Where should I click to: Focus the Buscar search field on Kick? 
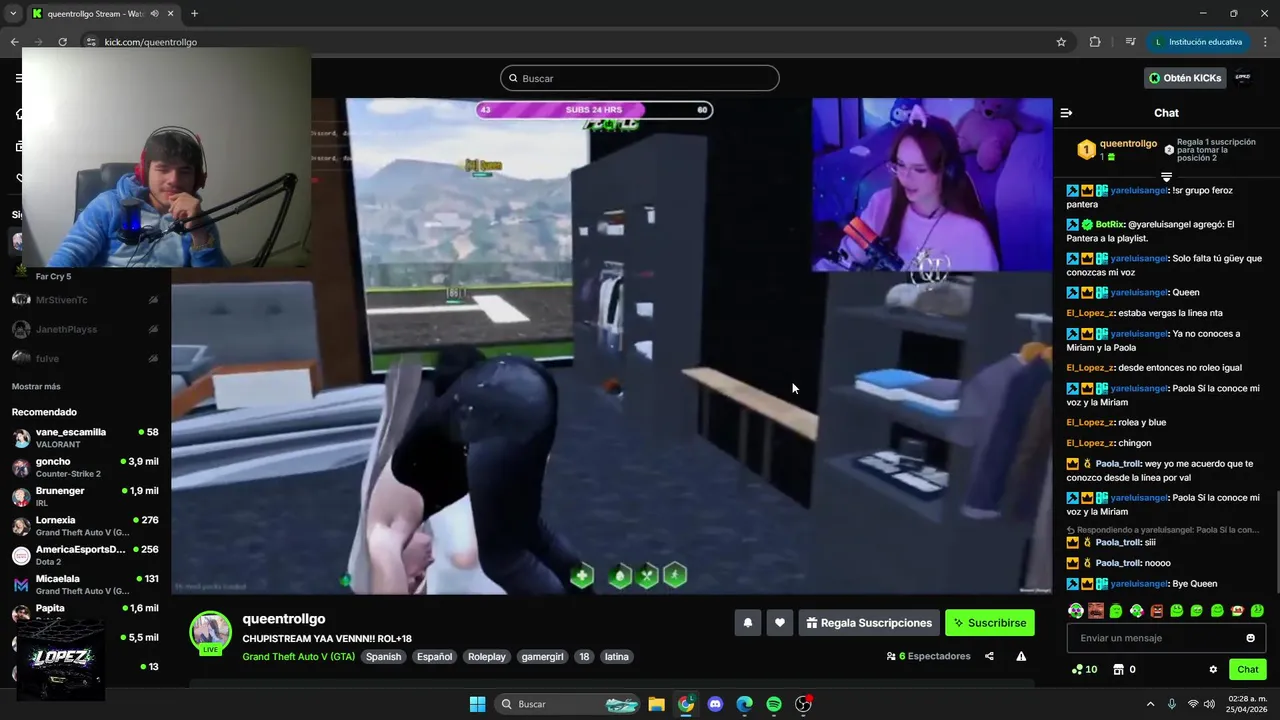[x=640, y=78]
